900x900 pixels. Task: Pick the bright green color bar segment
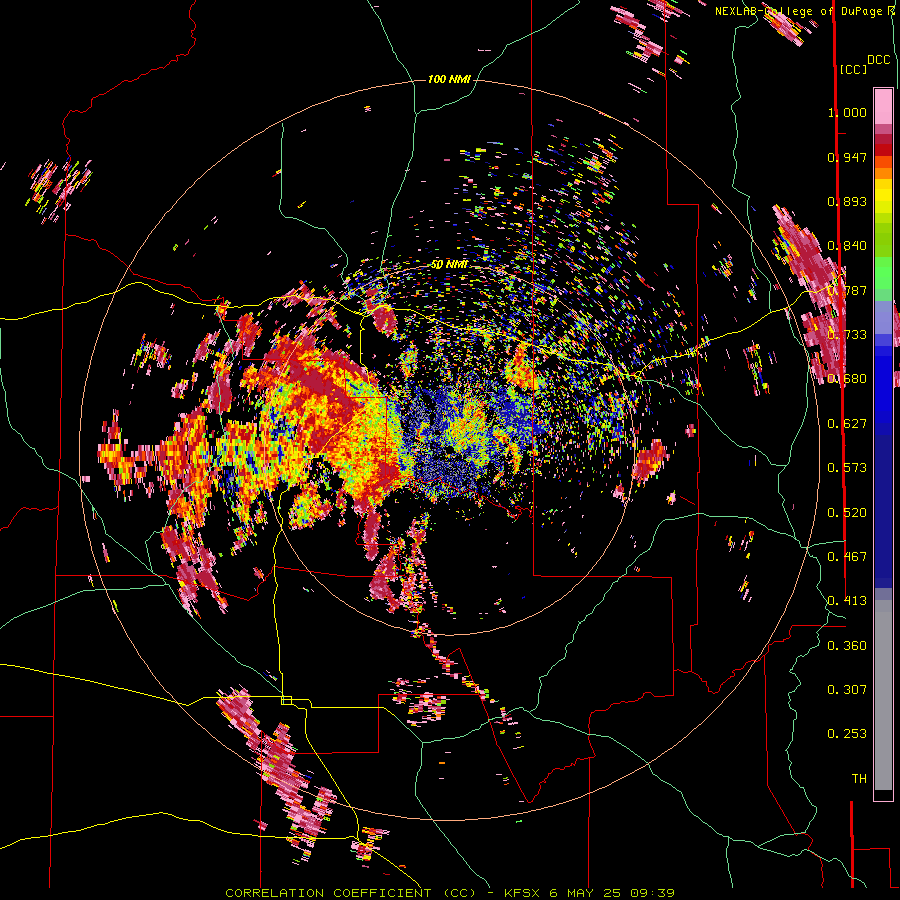coord(883,273)
